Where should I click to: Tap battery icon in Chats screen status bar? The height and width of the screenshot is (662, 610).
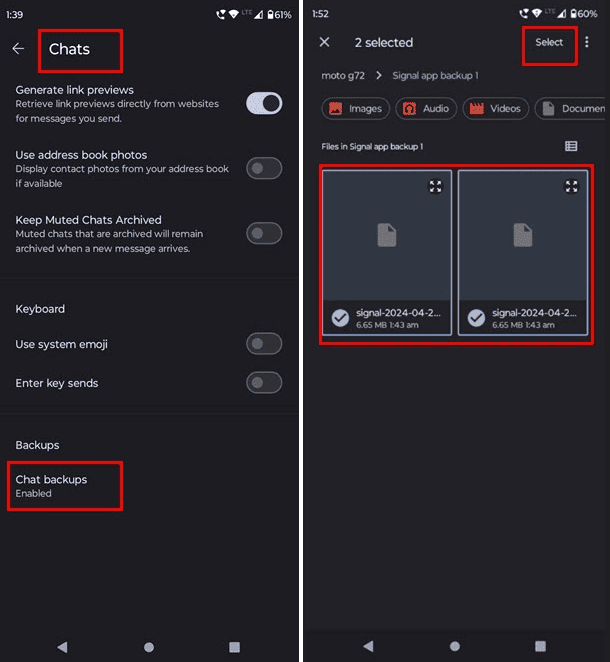click(271, 15)
